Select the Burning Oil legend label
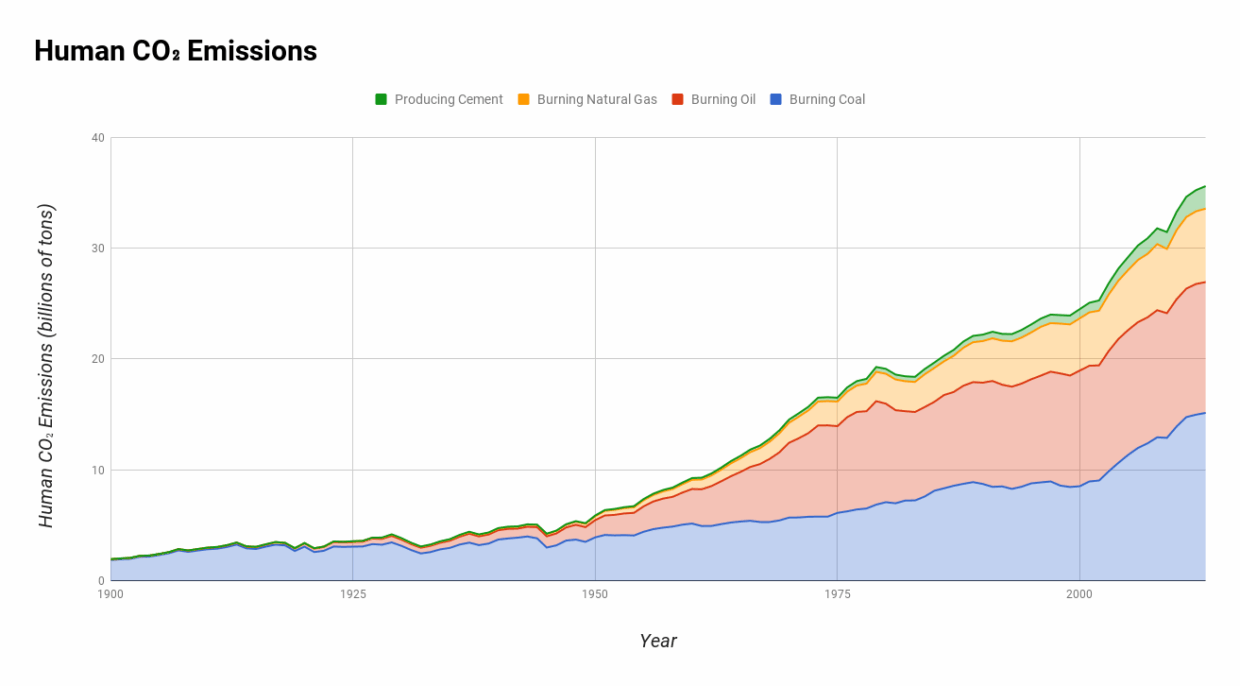The image size is (1240, 686). [723, 99]
